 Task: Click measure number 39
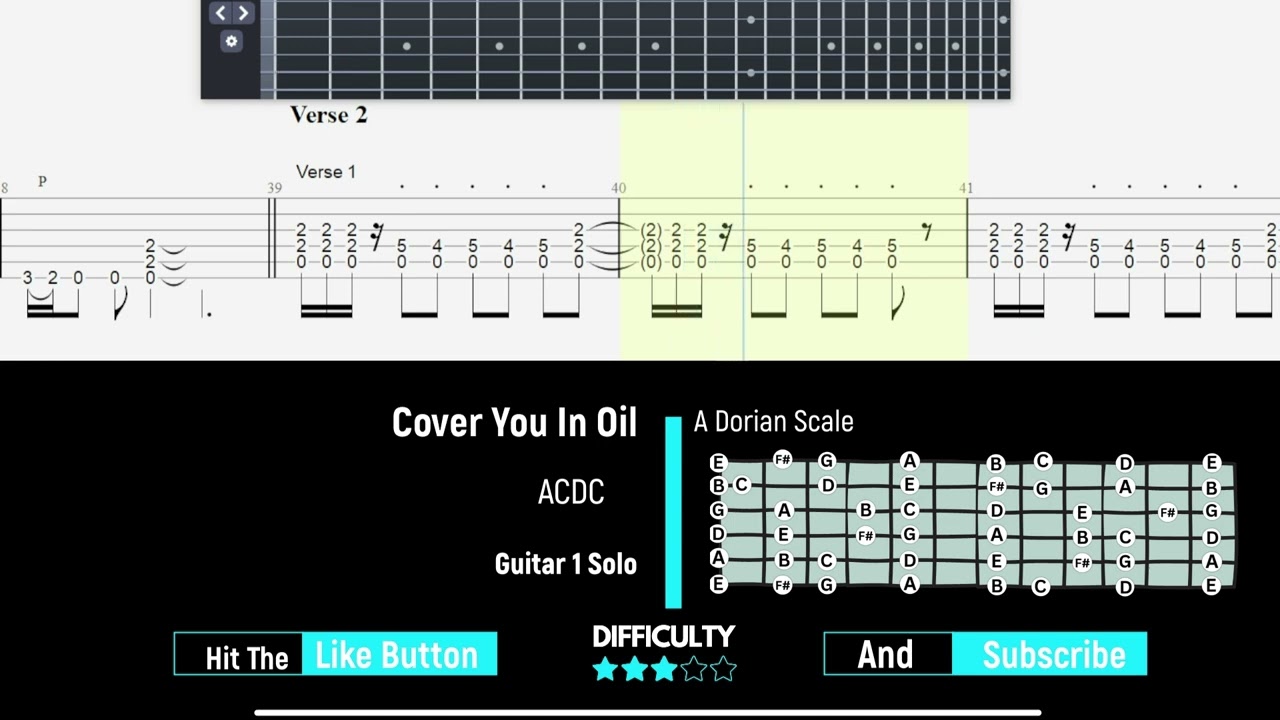pyautogui.click(x=274, y=188)
